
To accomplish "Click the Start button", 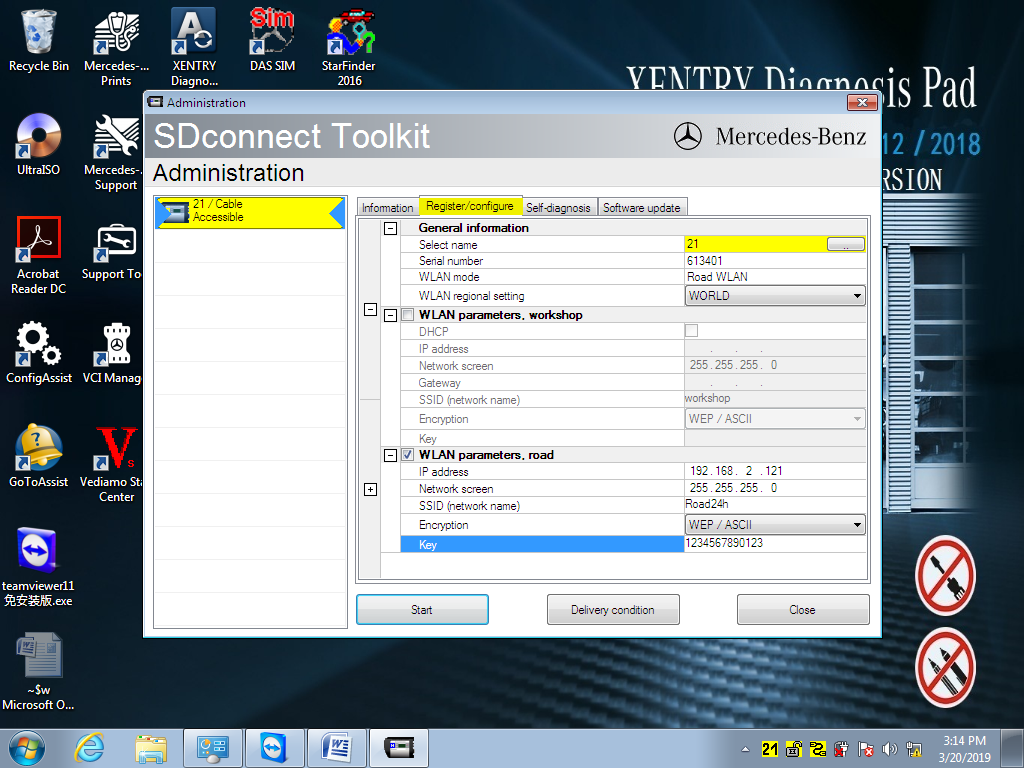I will pyautogui.click(x=422, y=609).
